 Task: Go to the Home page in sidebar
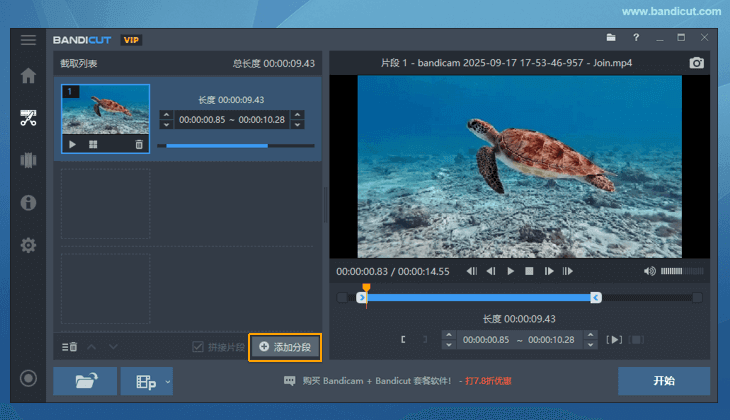tap(28, 76)
